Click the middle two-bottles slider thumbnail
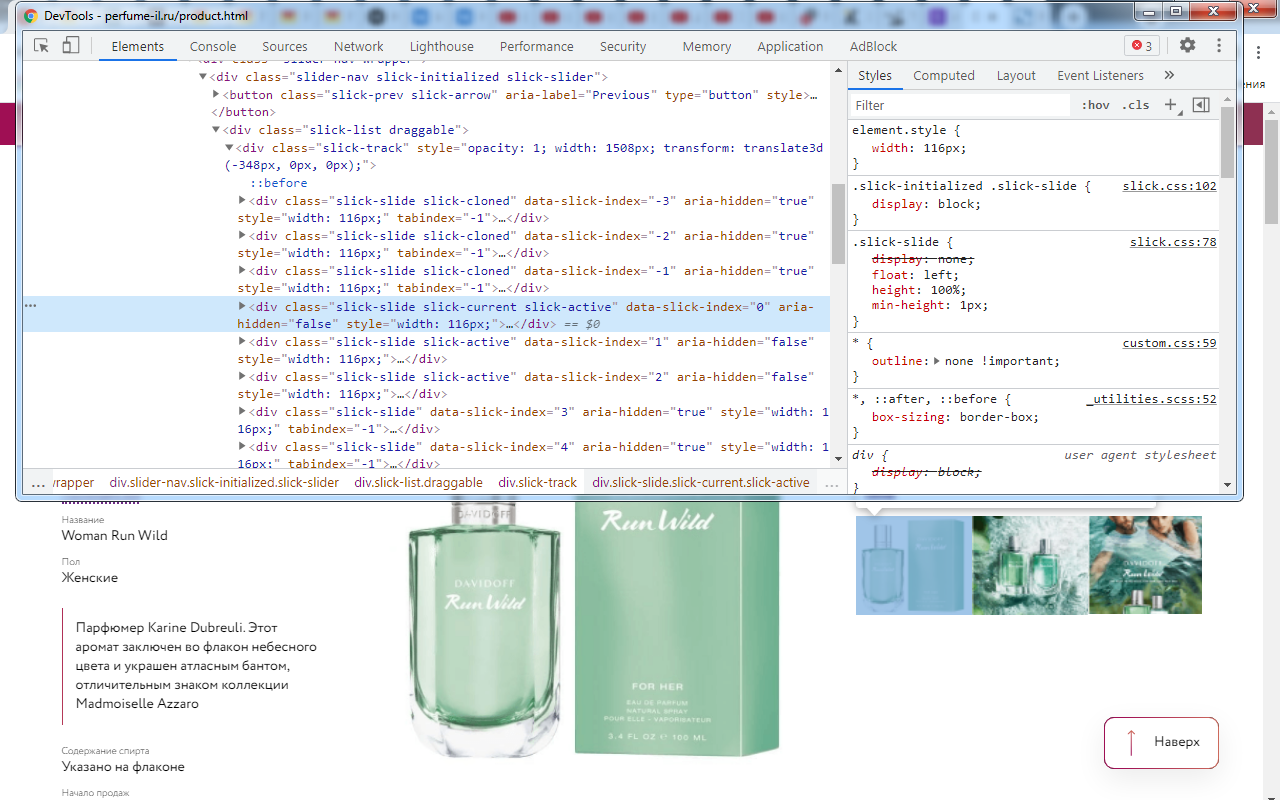 [1030, 564]
